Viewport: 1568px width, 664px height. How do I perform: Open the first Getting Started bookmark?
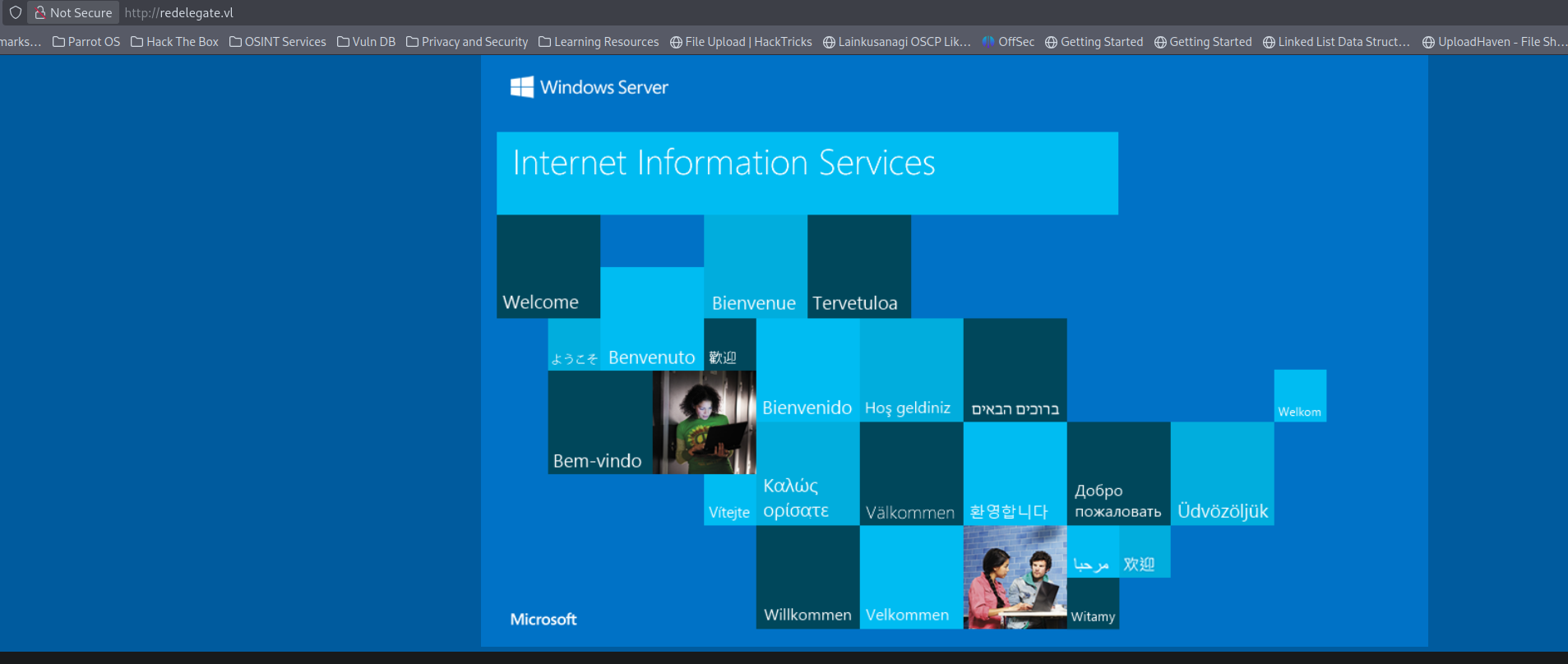click(x=1094, y=42)
